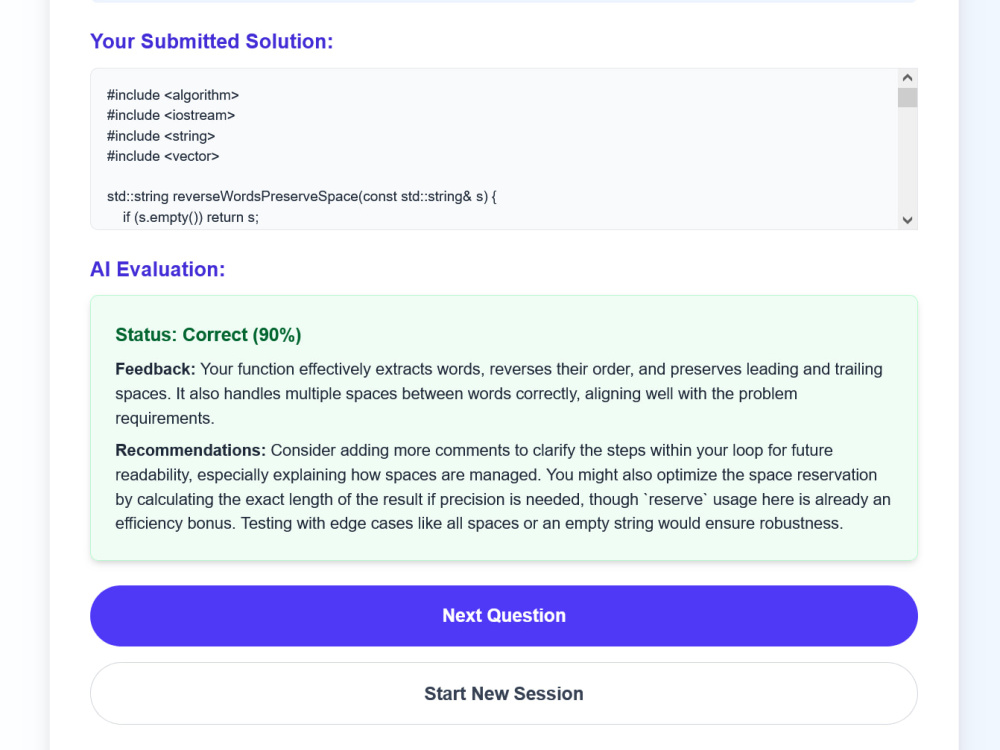
Task: Click the 'AI Evaluation:' heading
Action: pos(158,269)
